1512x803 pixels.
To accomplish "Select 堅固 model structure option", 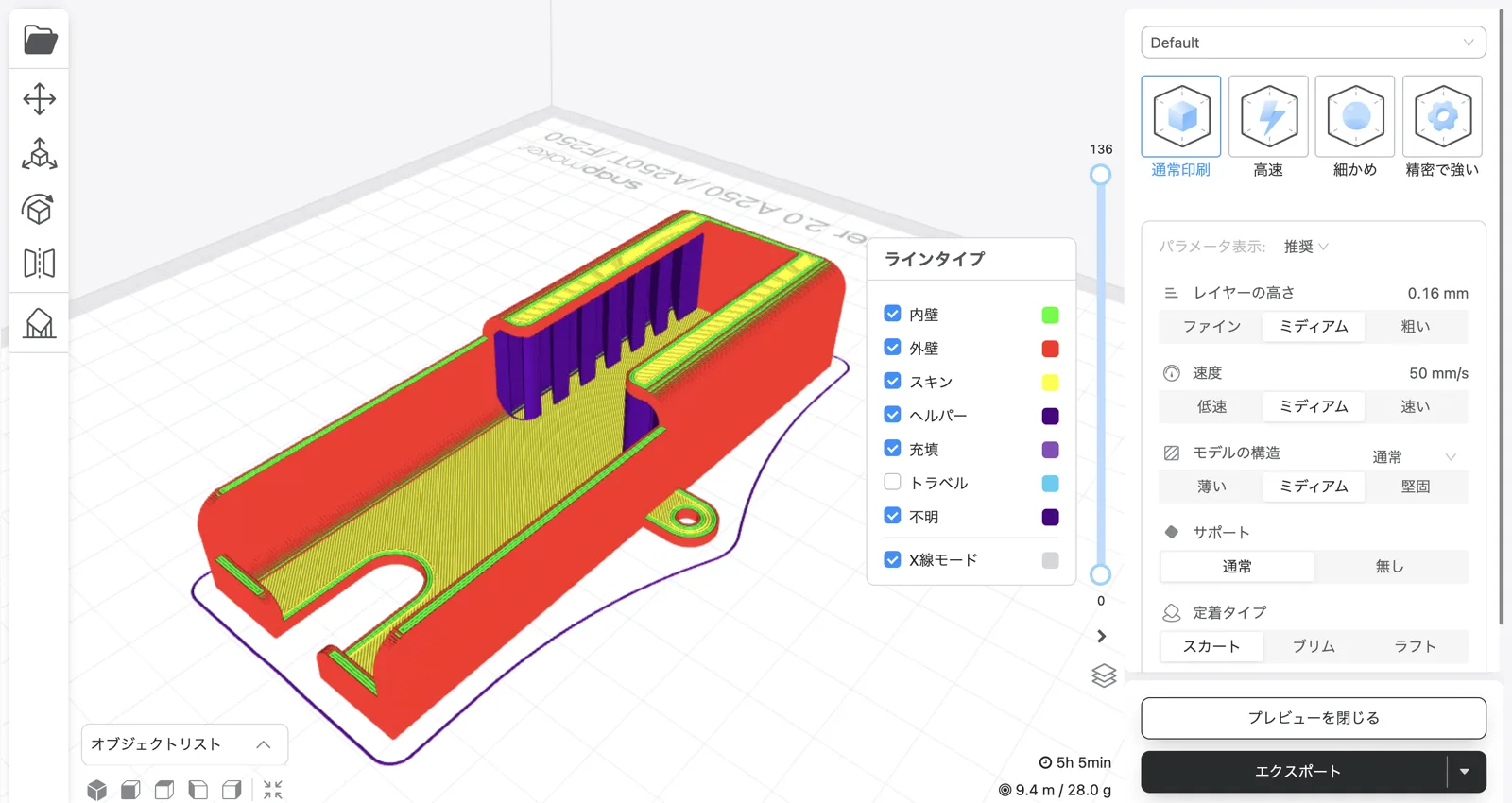I will (x=1416, y=487).
